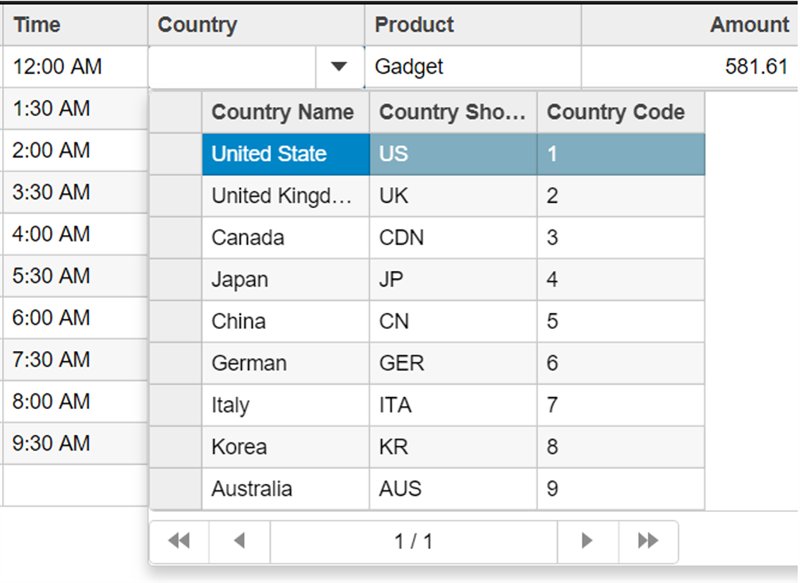Open the Country dropdown arrow
The height and width of the screenshot is (583, 800).
click(x=339, y=67)
